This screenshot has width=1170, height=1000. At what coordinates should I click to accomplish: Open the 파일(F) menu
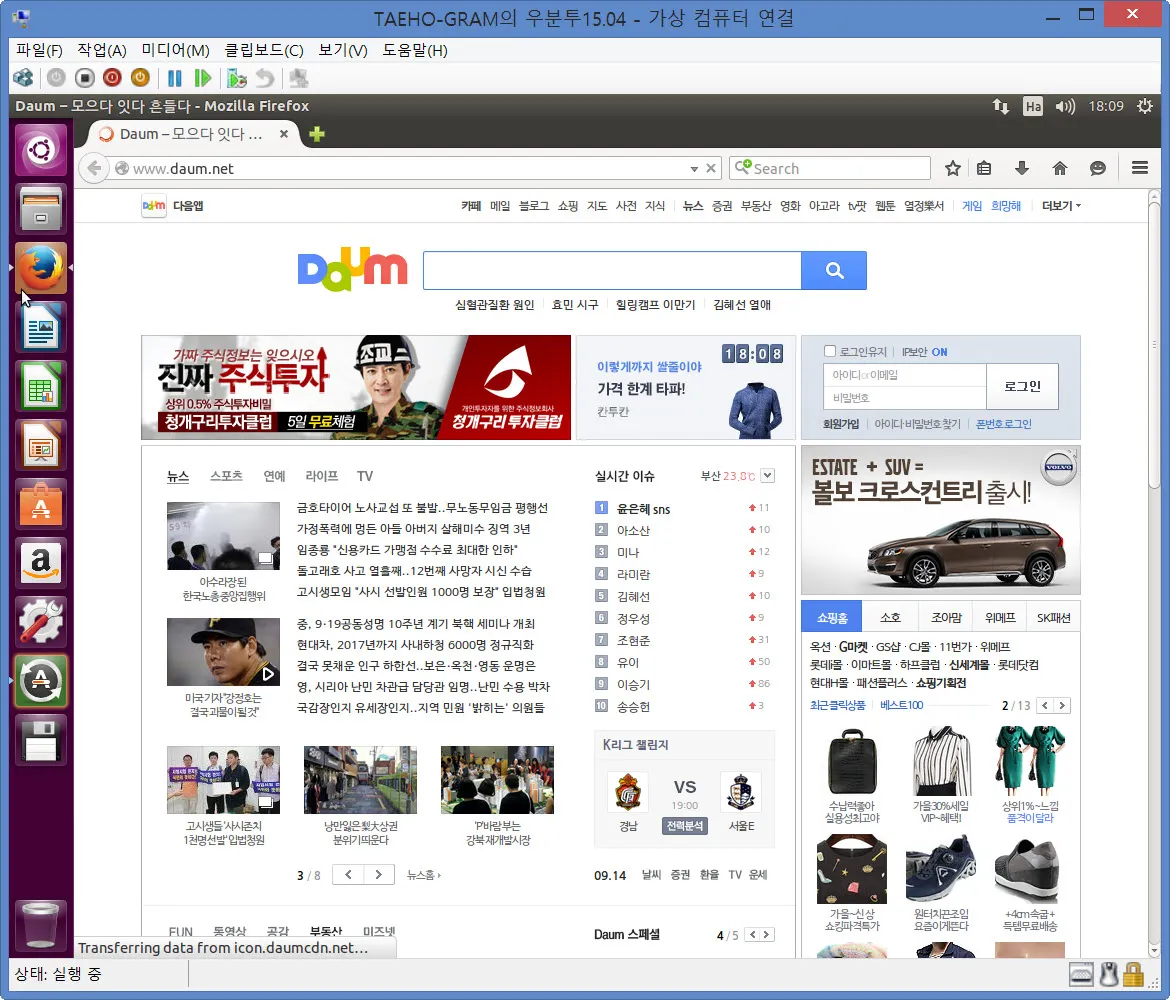[x=40, y=50]
